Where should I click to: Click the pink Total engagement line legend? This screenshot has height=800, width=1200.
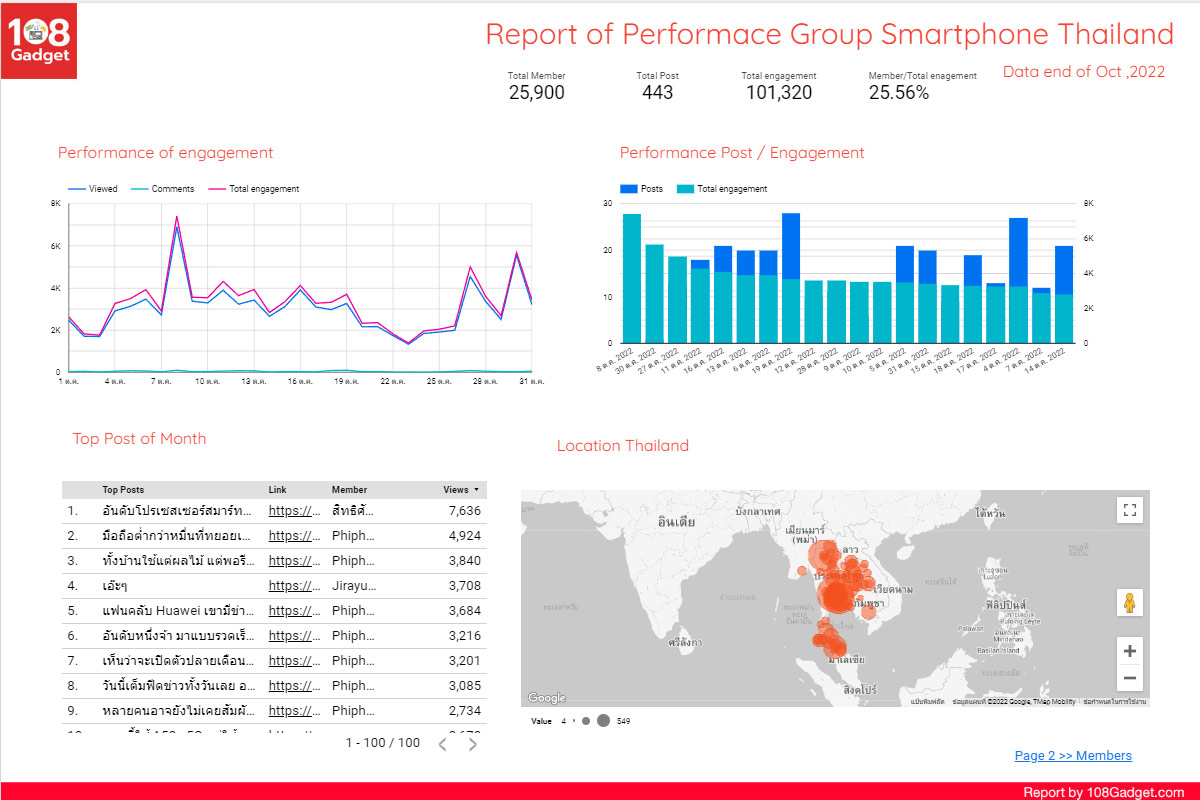[x=253, y=189]
